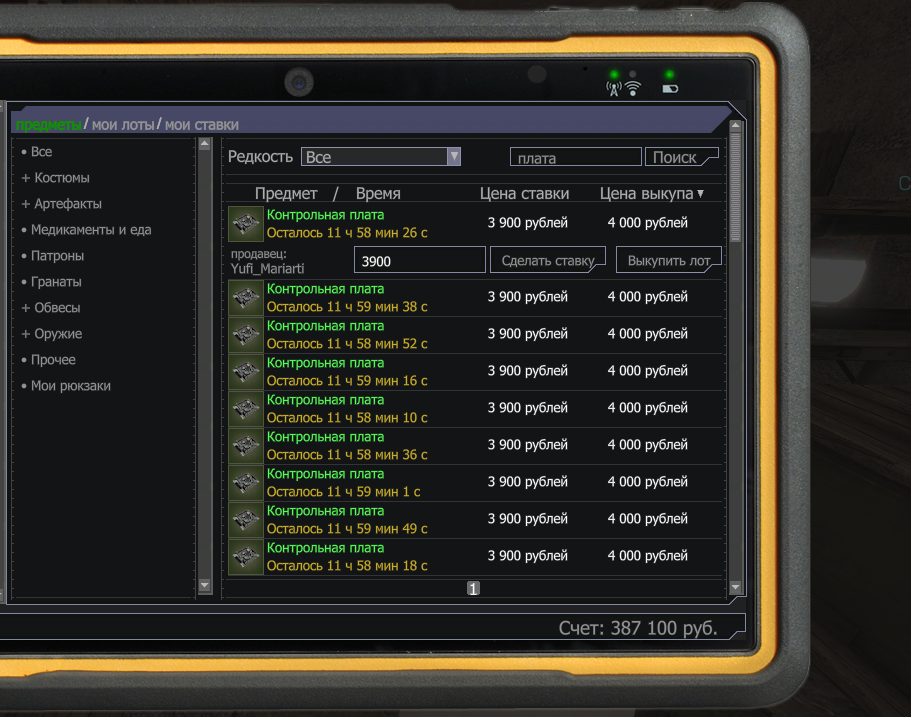Viewport: 911px width, 717px height.
Task: Click the lot list scrollbar thumb
Action: [736, 187]
